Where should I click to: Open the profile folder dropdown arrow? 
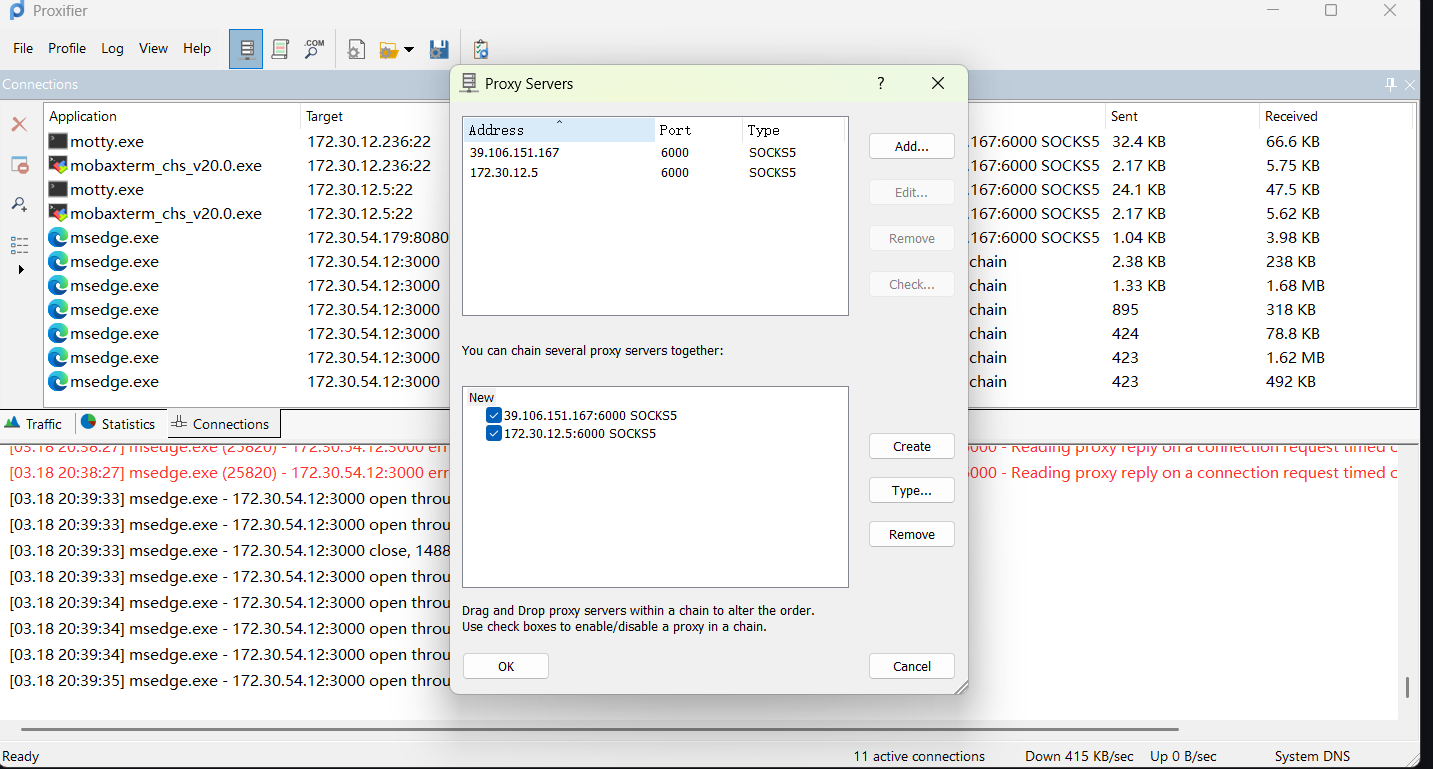coord(409,50)
